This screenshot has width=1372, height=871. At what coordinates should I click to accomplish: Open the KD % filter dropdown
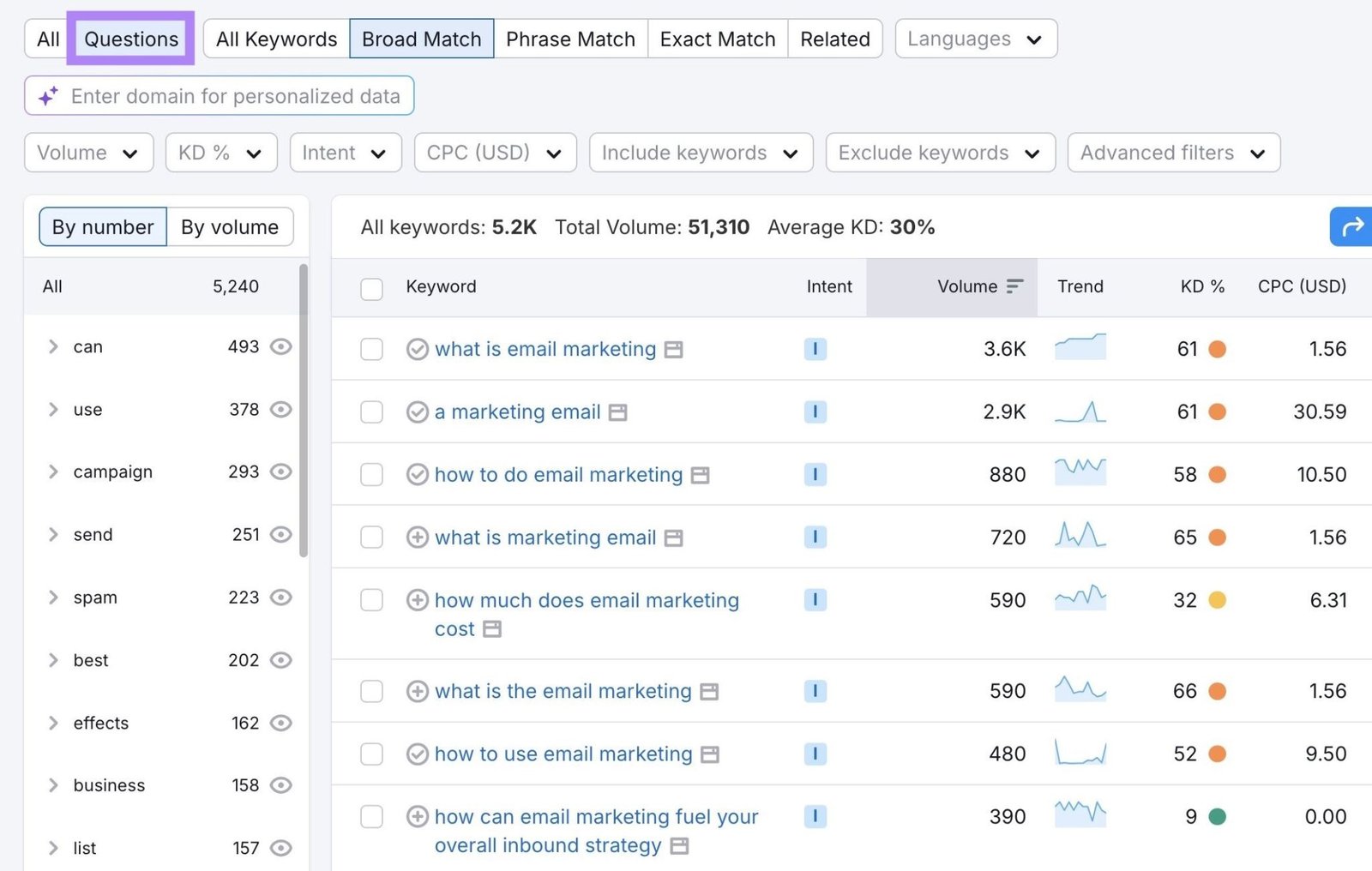(221, 153)
